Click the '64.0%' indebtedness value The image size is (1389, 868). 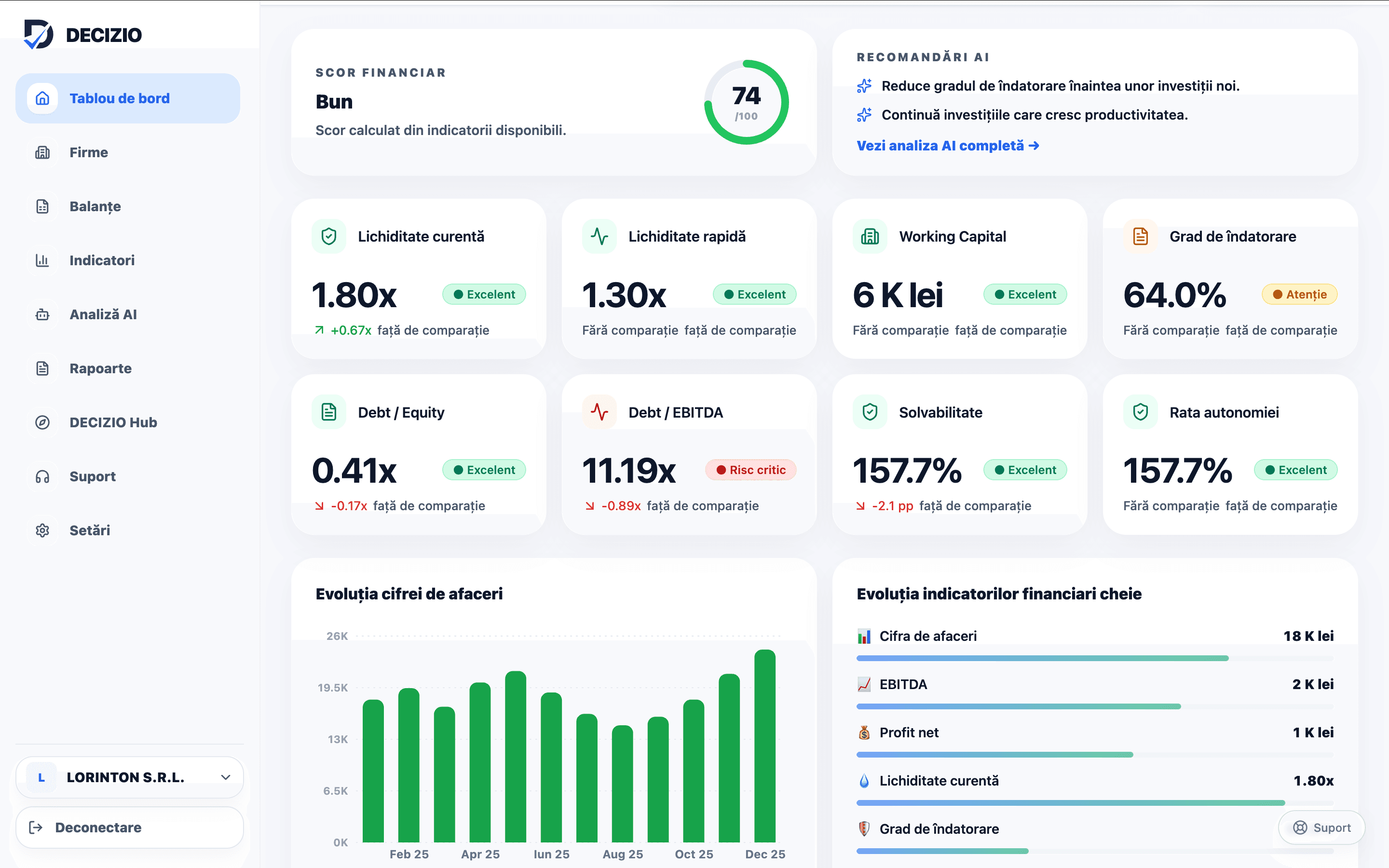point(1174,295)
